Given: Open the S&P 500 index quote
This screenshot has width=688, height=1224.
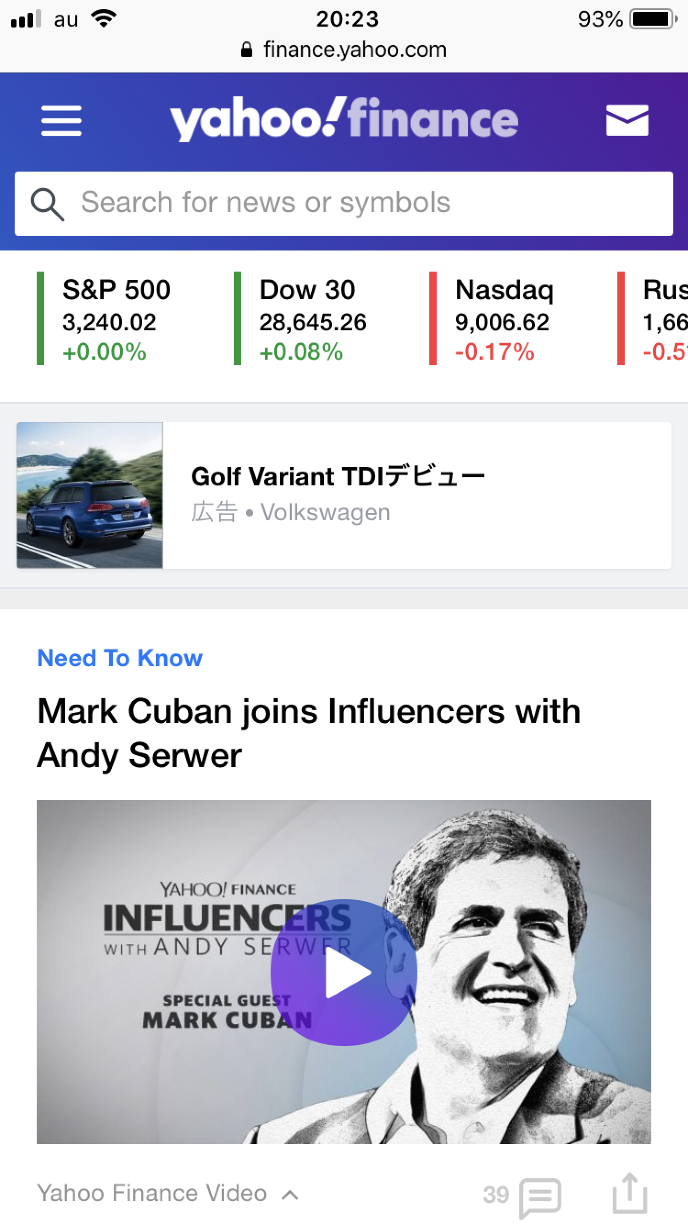Looking at the screenshot, I should pos(116,320).
